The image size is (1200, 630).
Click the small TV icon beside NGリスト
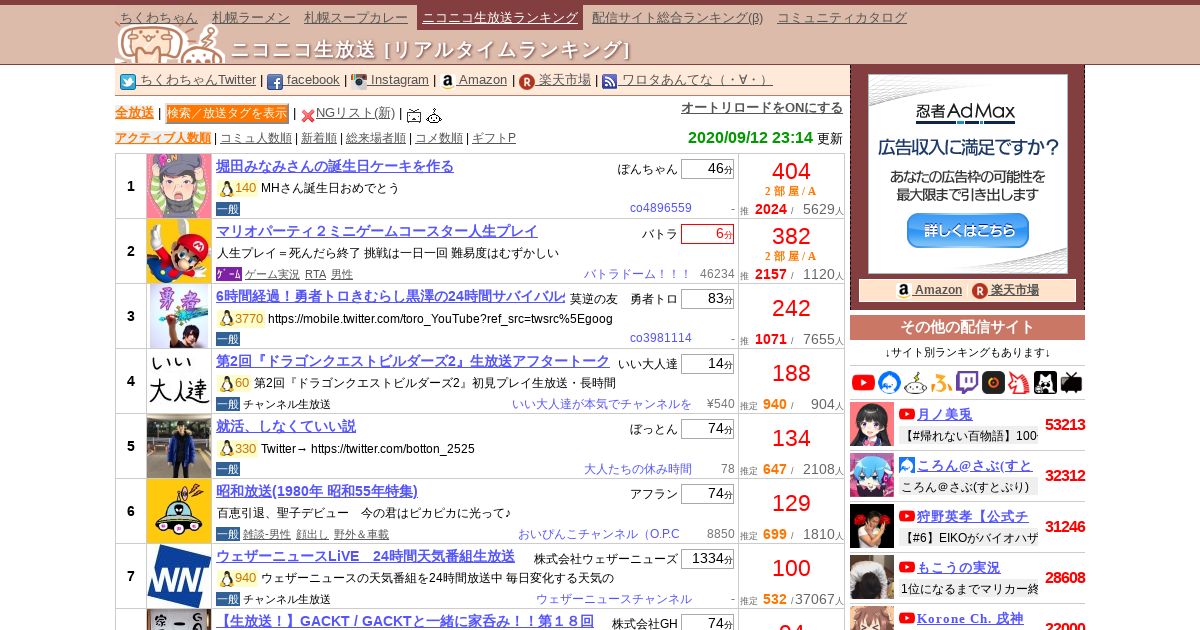[x=414, y=115]
